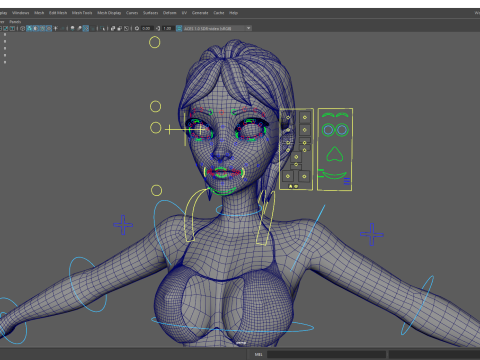480x360 pixels.
Task: Open the Help menu
Action: 233,13
